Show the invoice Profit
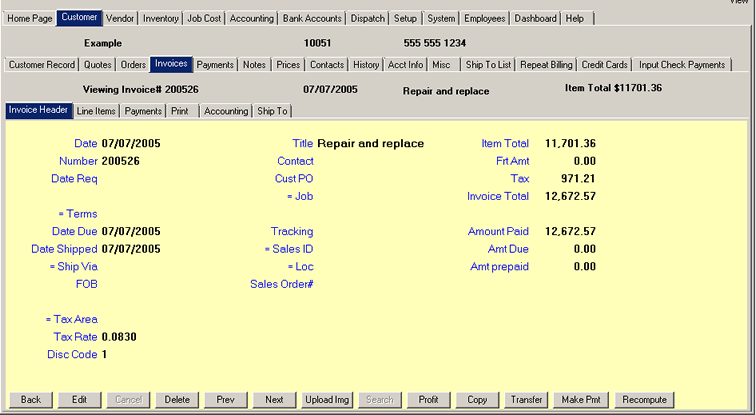 (x=429, y=400)
